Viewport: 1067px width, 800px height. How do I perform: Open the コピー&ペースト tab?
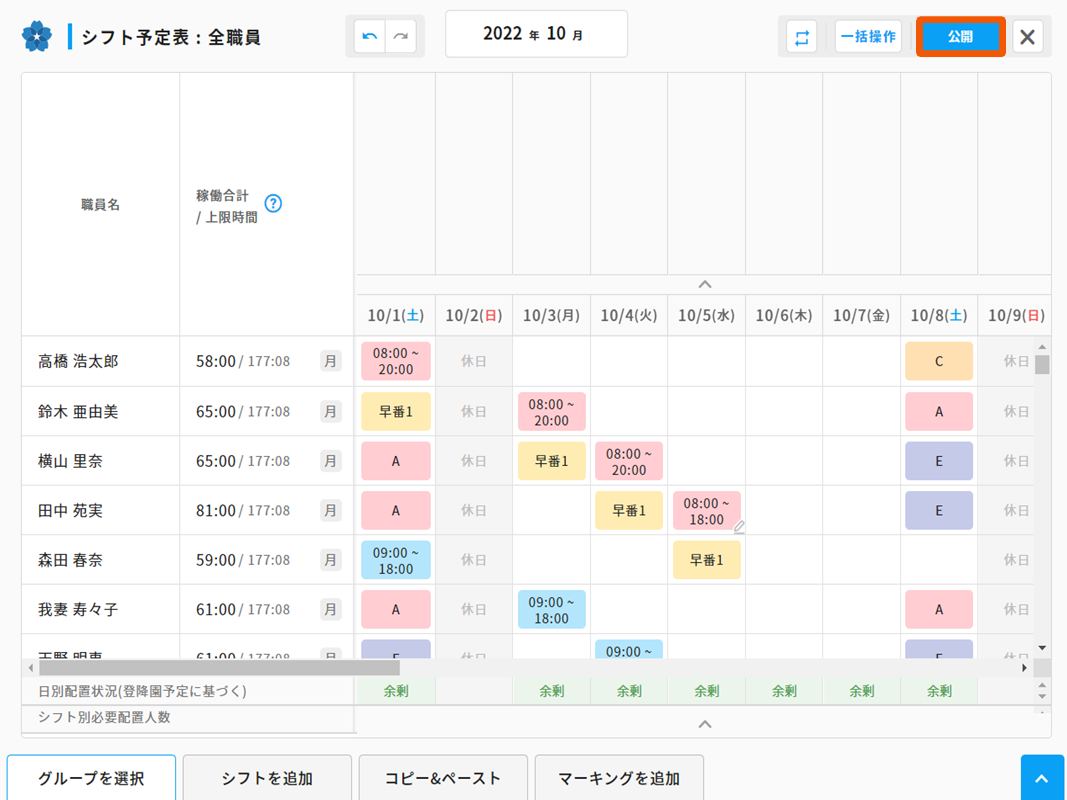(443, 778)
